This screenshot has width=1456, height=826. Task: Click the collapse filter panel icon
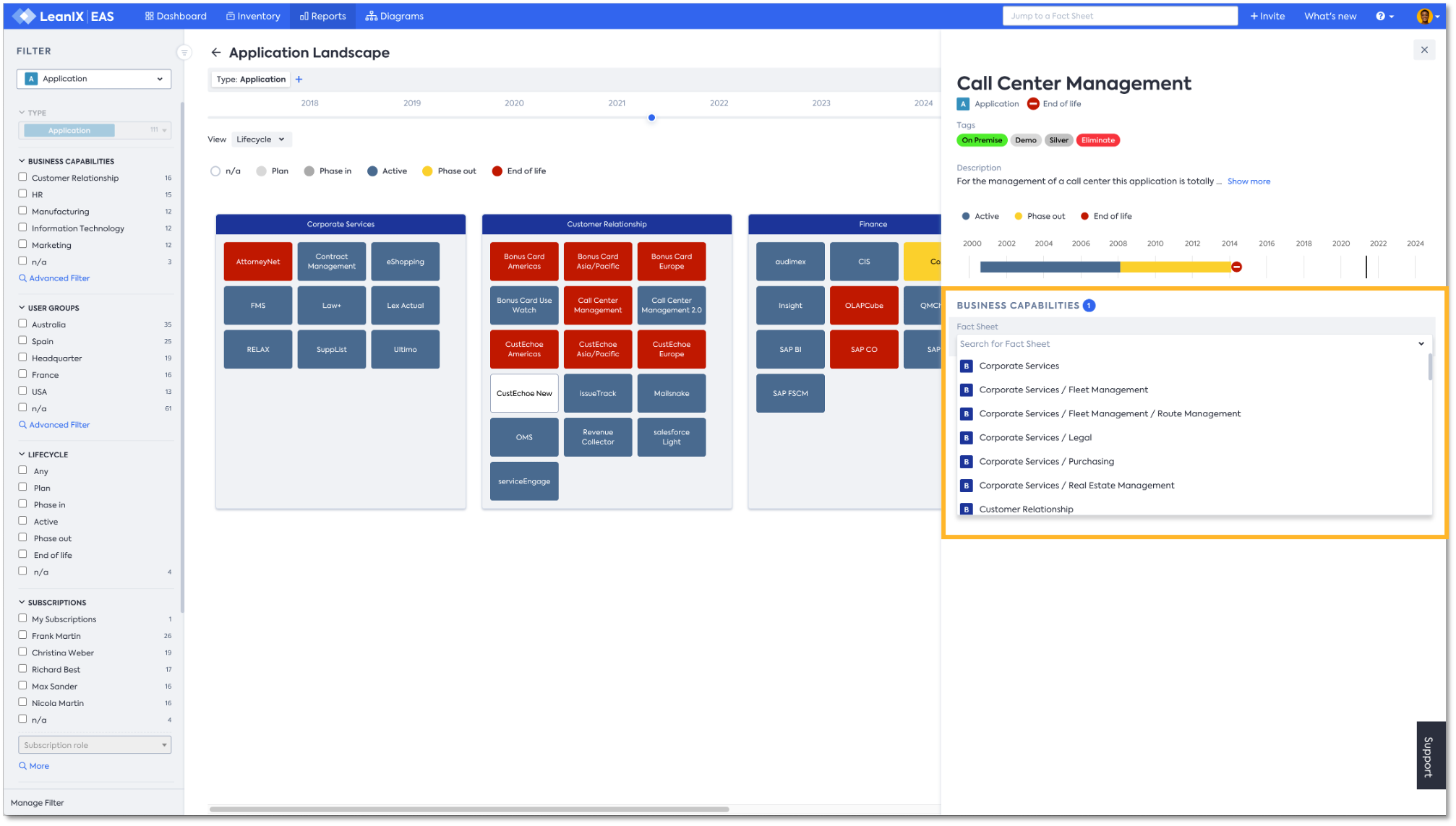click(x=184, y=52)
